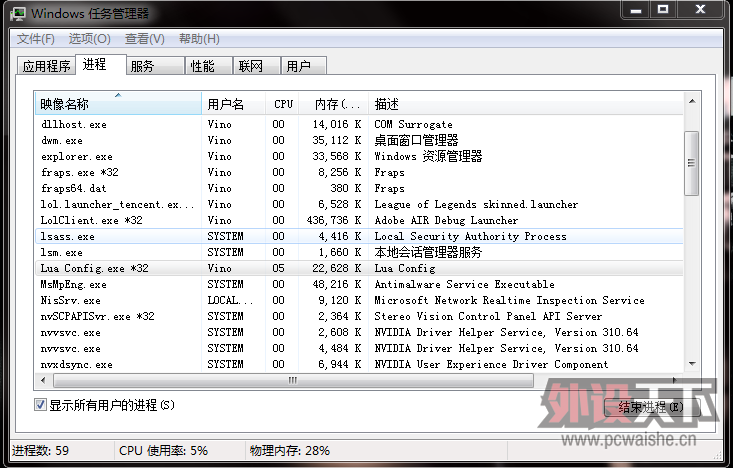Maximize the Task Manager window
Viewport: 733px width, 468px height.
tap(663, 10)
